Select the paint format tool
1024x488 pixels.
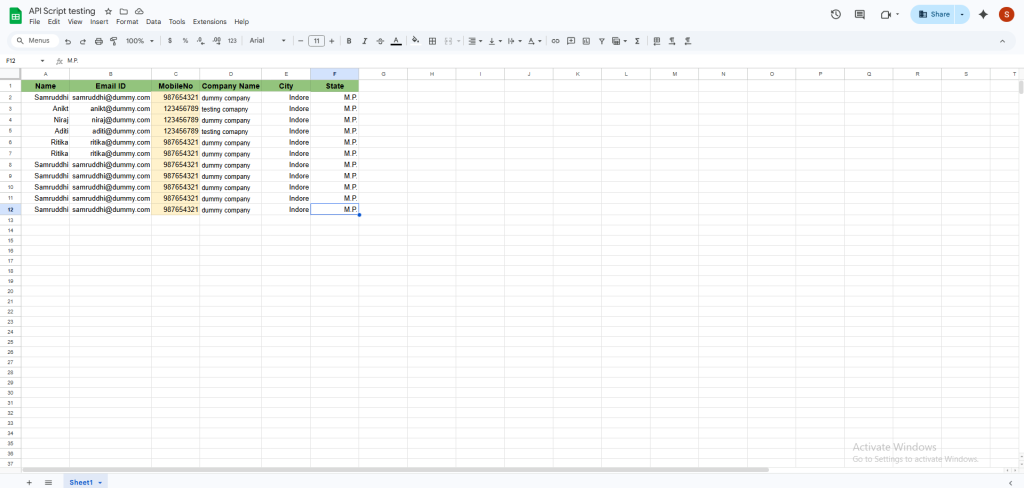click(x=113, y=41)
